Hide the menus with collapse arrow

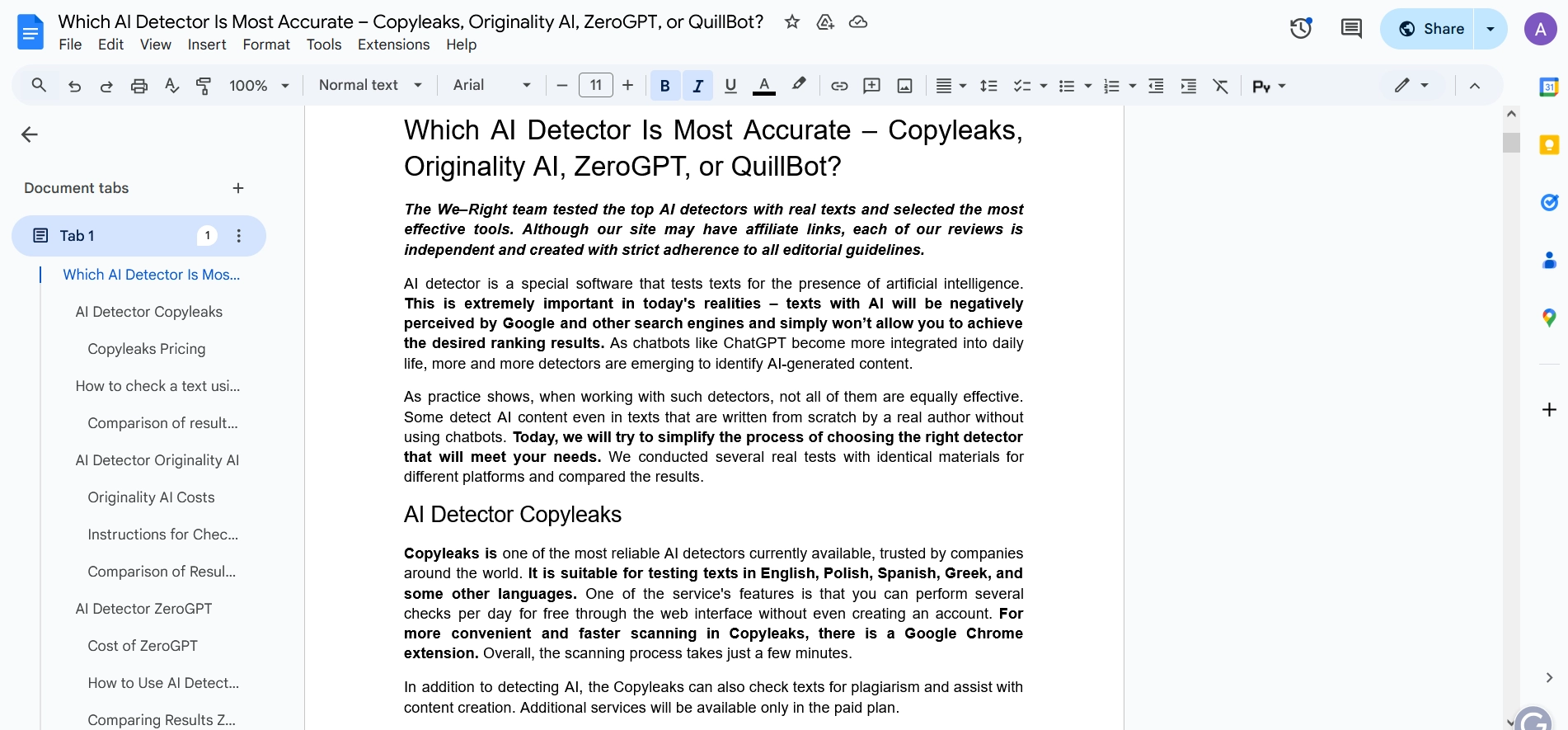pos(1475,86)
